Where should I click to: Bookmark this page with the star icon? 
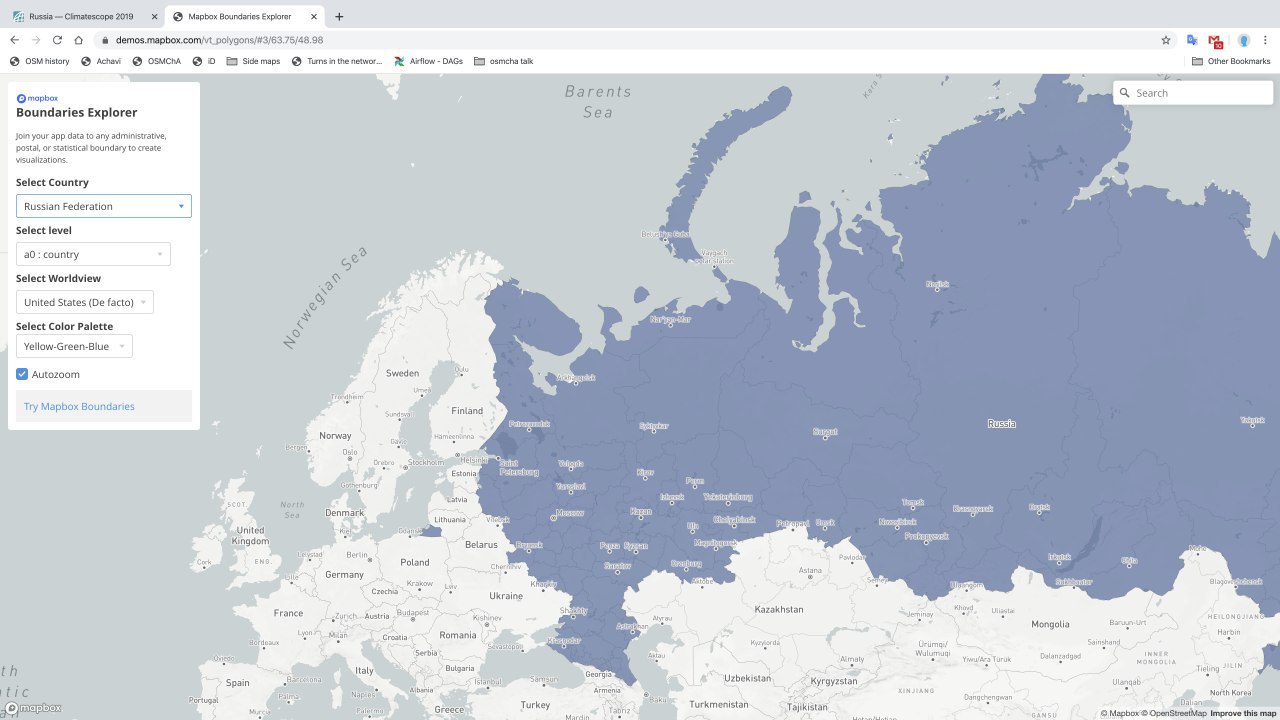click(x=1166, y=40)
